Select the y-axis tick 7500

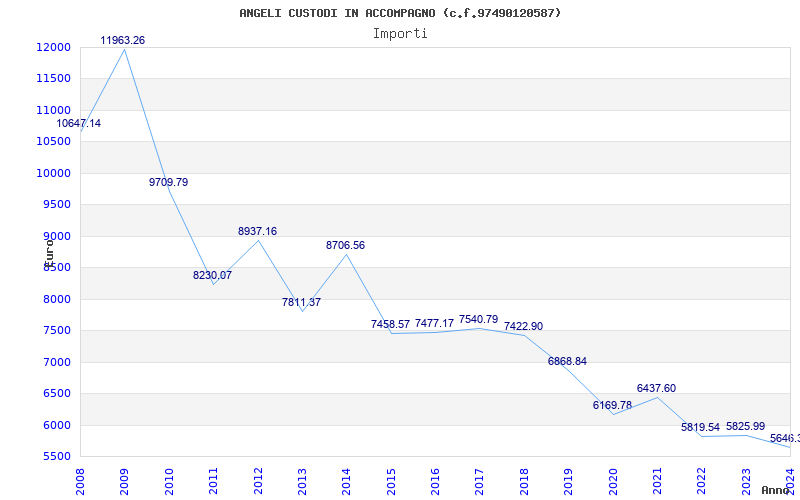(x=56, y=331)
